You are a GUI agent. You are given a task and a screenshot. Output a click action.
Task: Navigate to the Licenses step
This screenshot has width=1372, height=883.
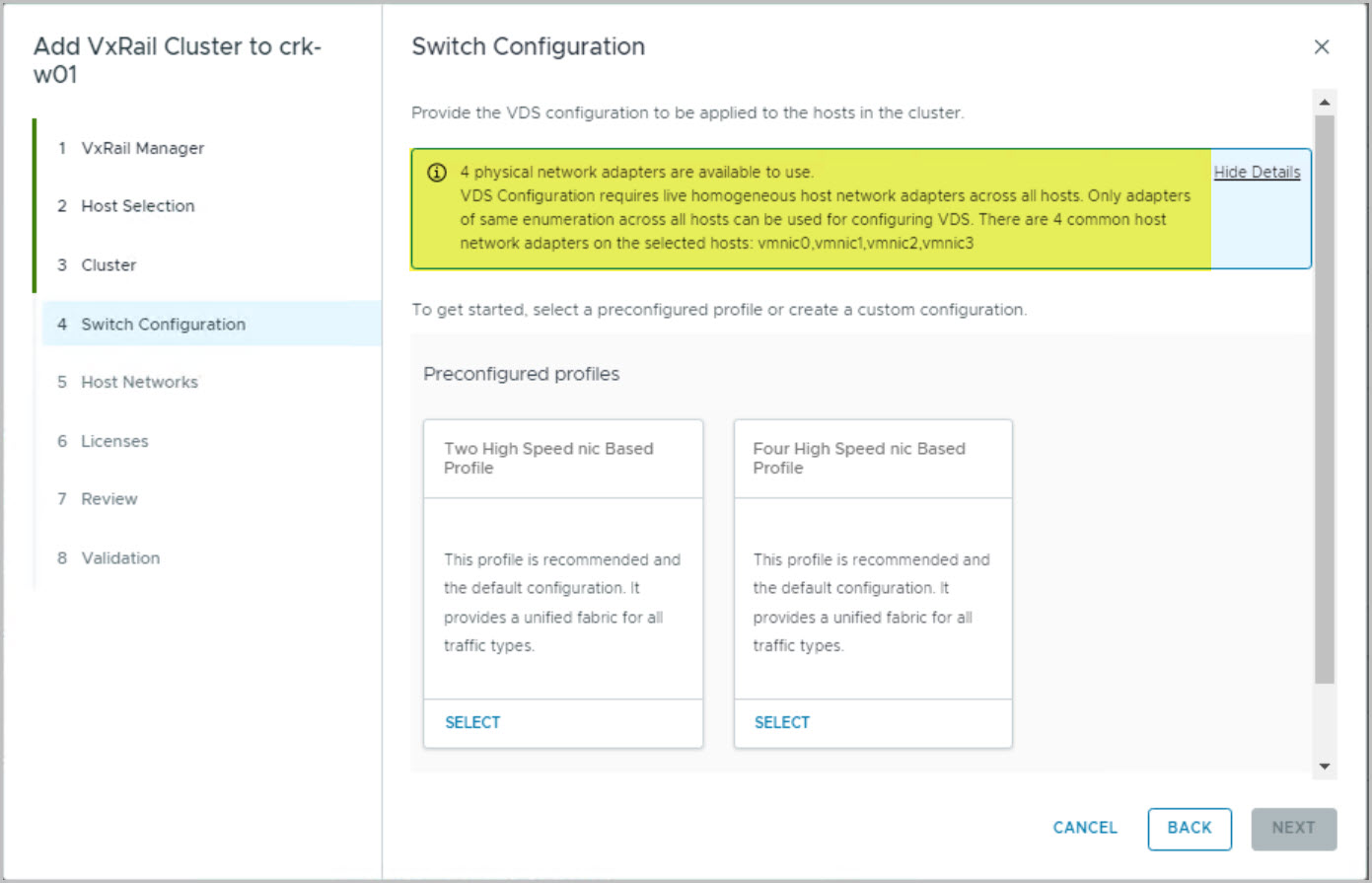click(114, 441)
